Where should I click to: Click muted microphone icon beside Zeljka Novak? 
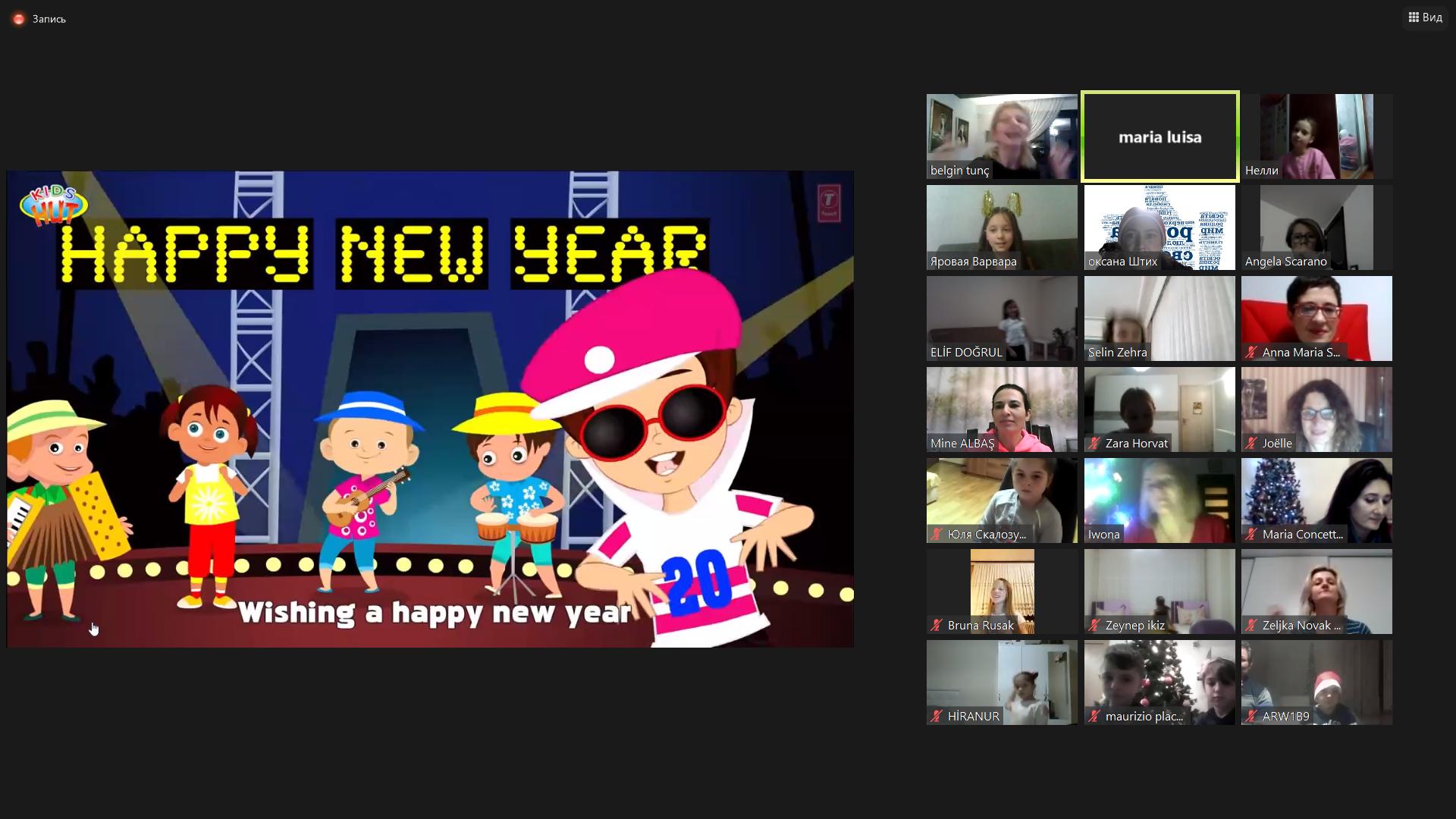(x=1251, y=626)
